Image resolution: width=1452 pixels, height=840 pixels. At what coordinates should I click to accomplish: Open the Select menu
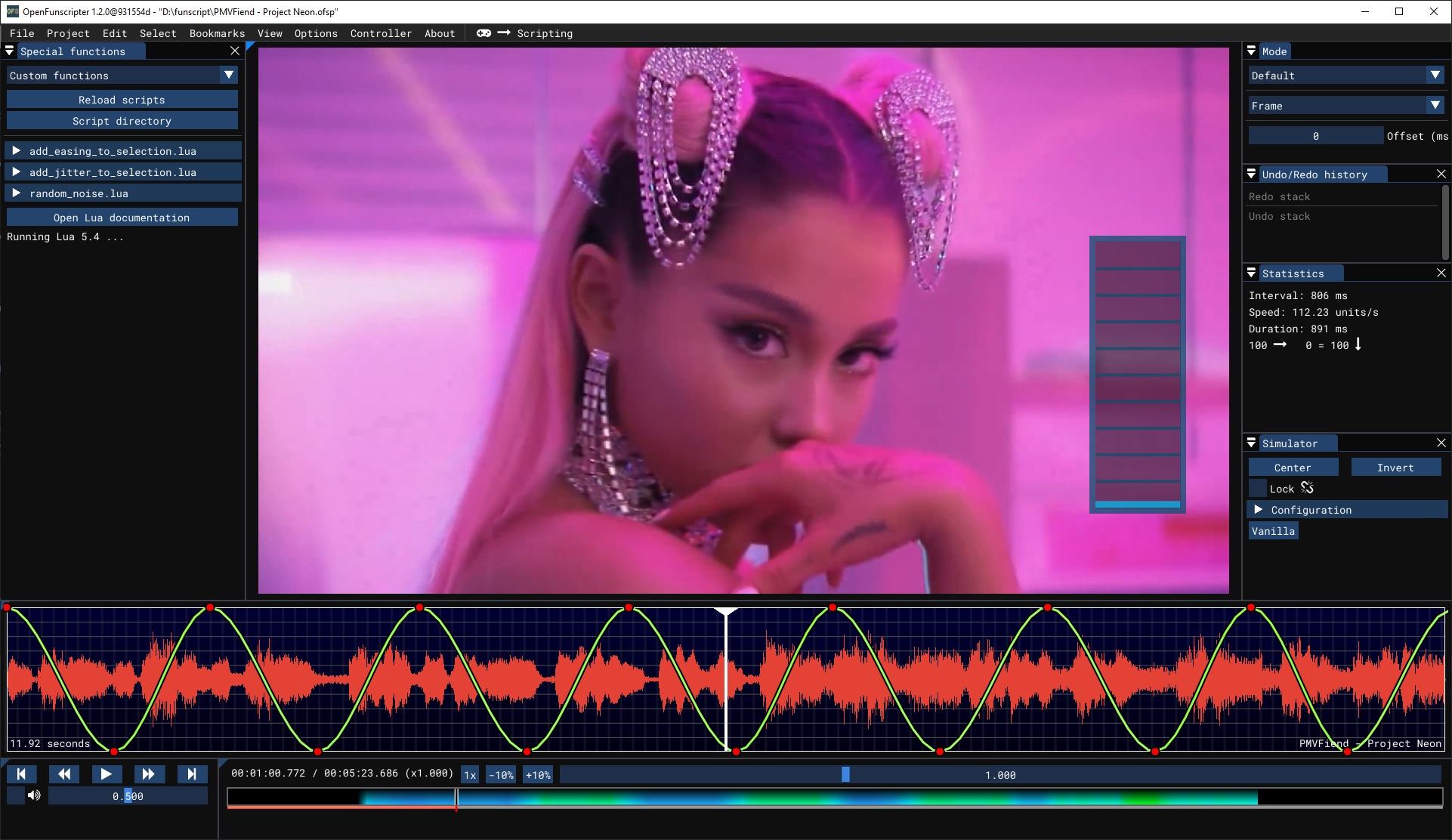(x=158, y=33)
